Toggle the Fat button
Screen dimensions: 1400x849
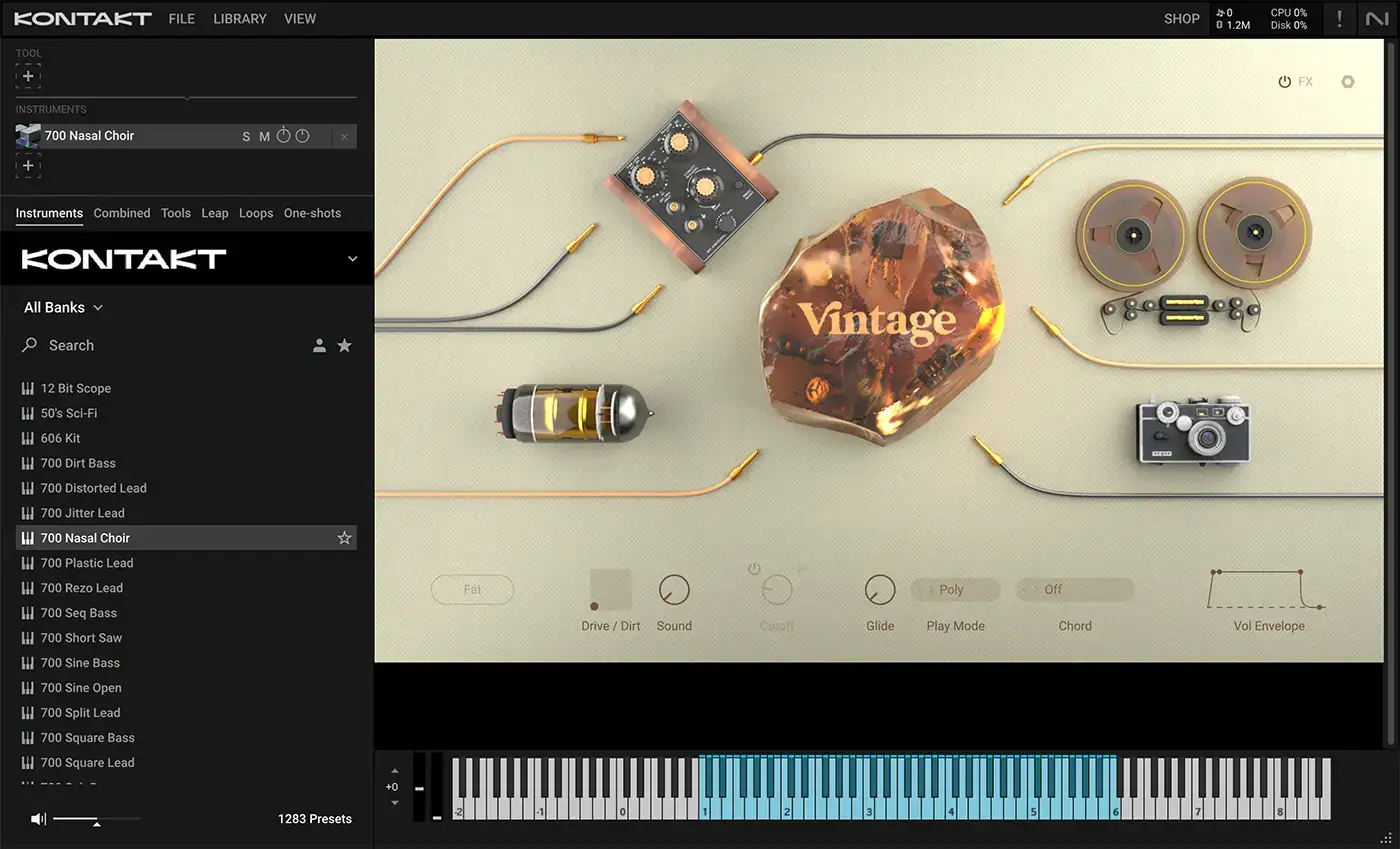472,590
